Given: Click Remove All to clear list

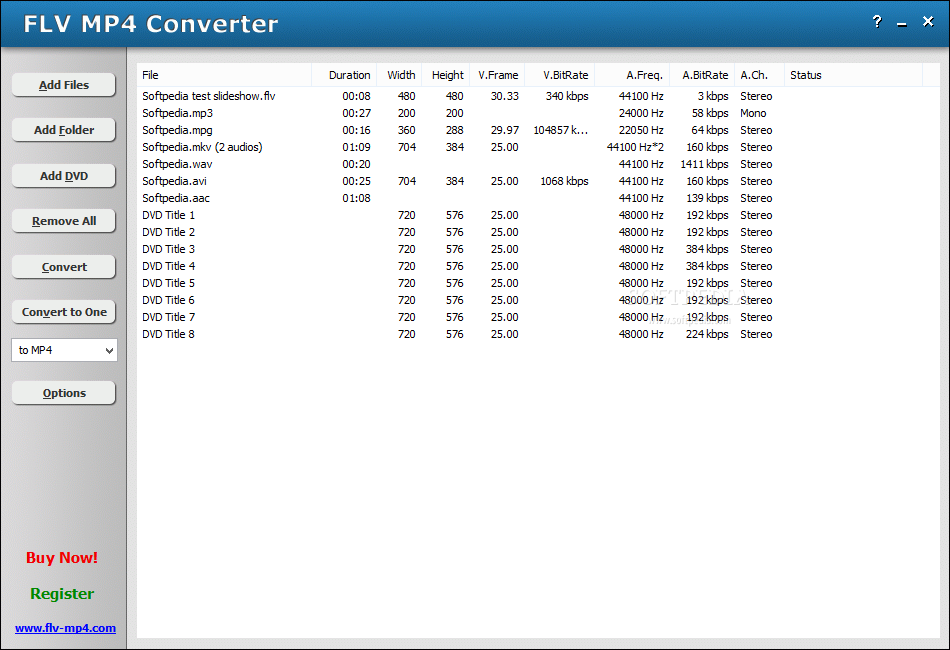Looking at the screenshot, I should coord(64,221).
